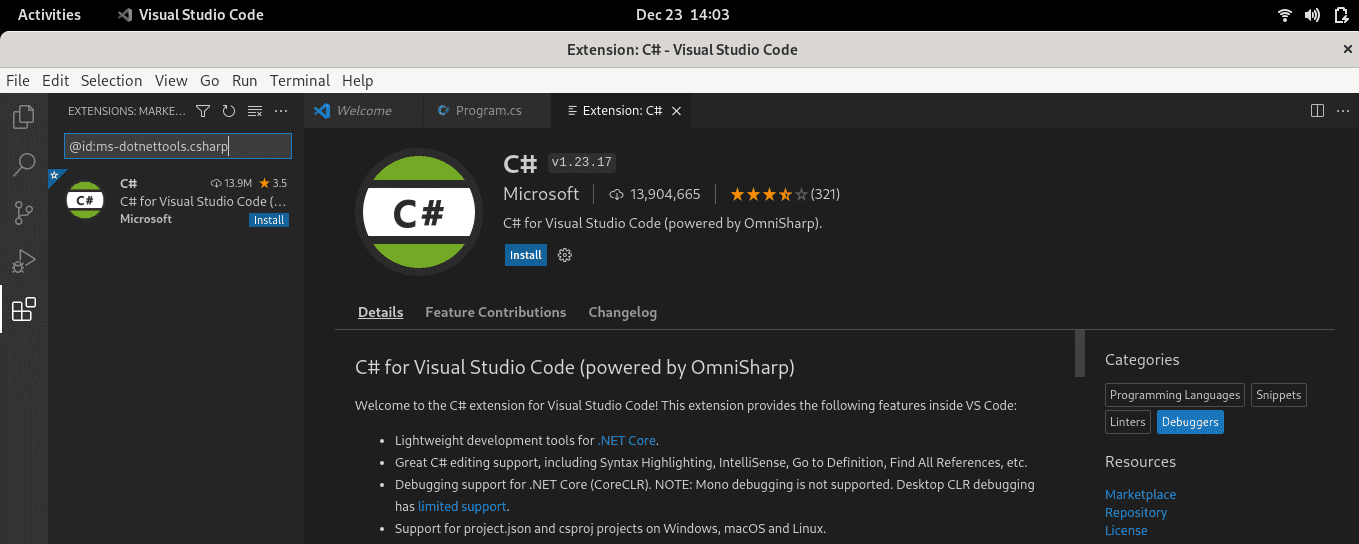The height and width of the screenshot is (544, 1359).
Task: Open the File menu
Action: click(x=18, y=81)
